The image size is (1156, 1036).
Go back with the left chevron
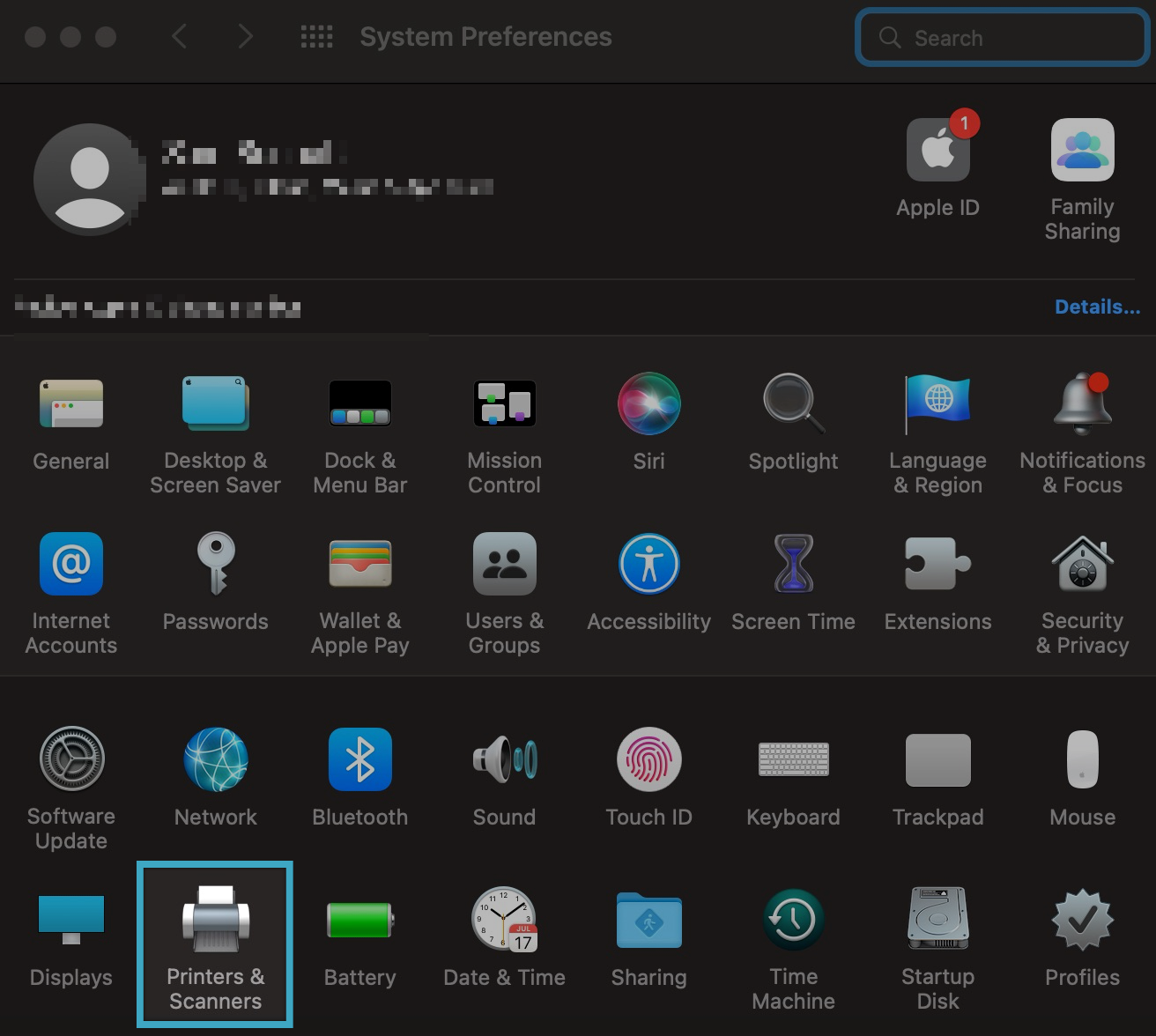[180, 37]
